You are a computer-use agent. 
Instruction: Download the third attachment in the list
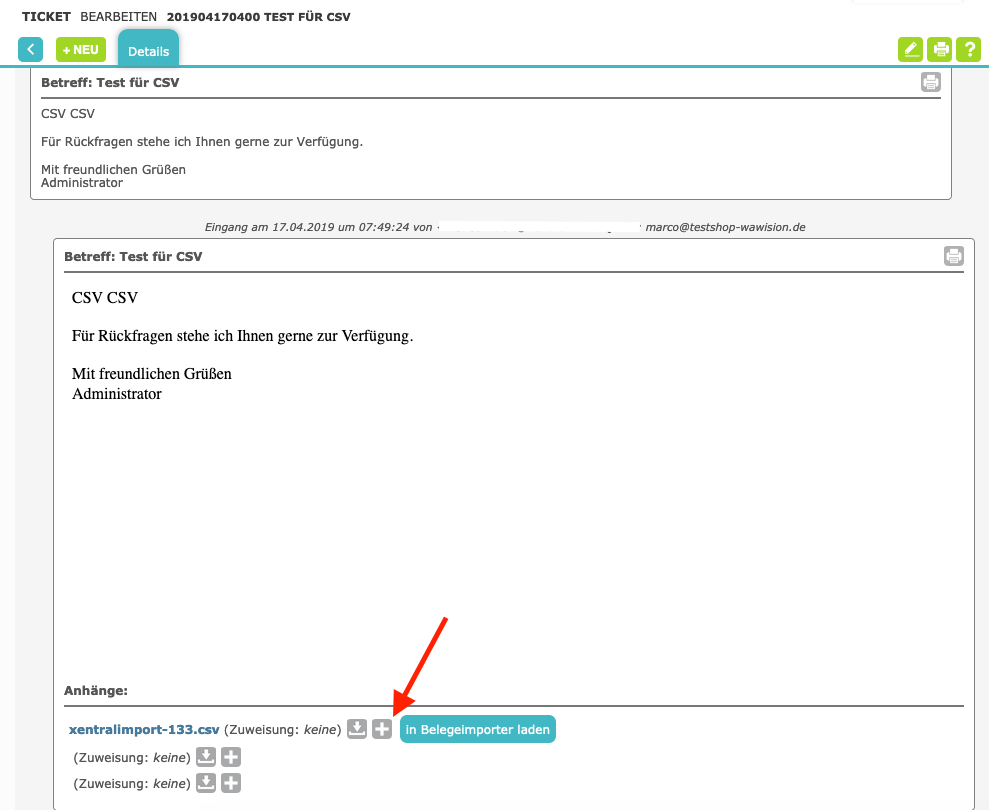206,783
